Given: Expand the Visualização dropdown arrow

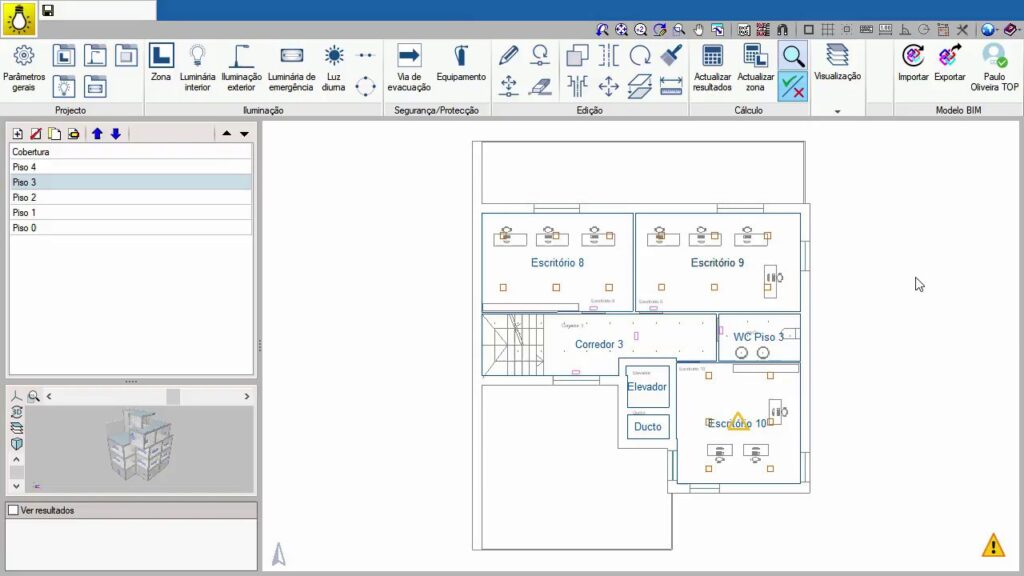Looking at the screenshot, I should 837,111.
